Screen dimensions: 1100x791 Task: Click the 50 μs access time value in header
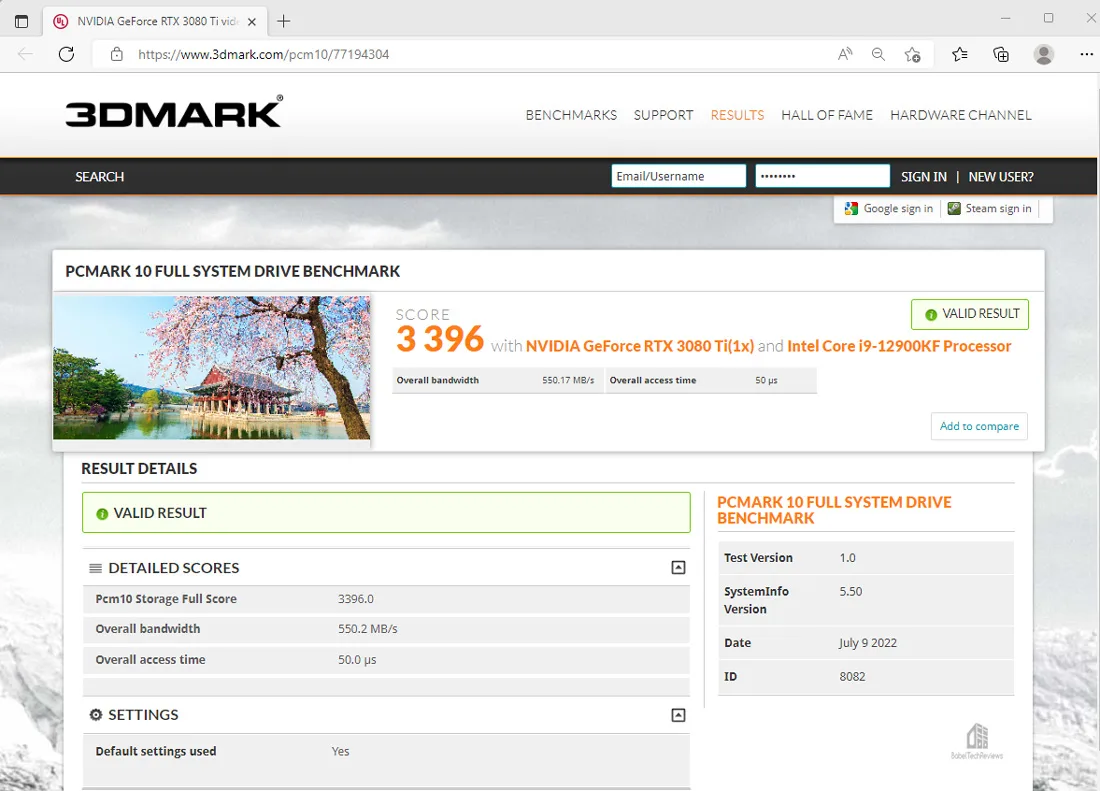click(766, 380)
